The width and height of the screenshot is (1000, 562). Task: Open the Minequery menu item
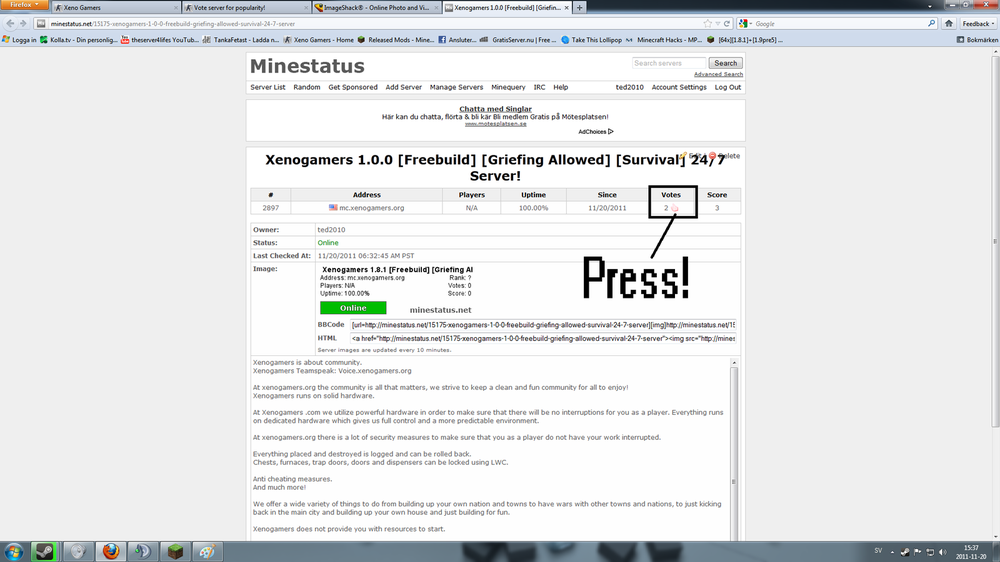[508, 87]
